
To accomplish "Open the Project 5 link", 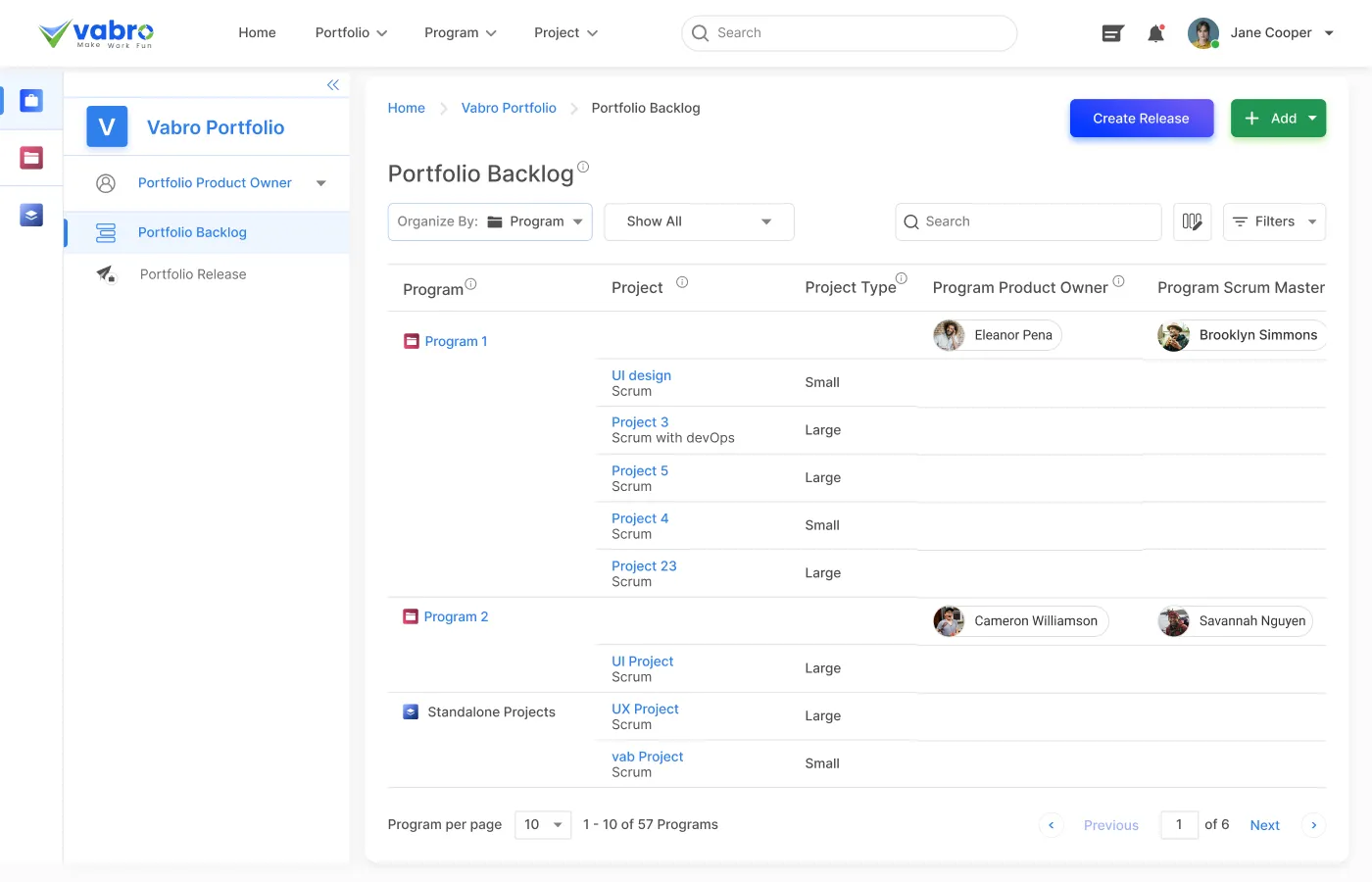I will point(639,470).
